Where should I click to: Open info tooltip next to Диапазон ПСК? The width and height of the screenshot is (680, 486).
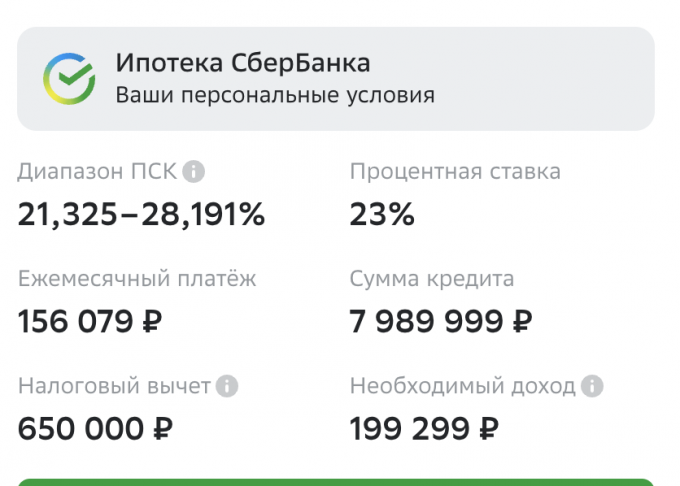click(x=194, y=172)
